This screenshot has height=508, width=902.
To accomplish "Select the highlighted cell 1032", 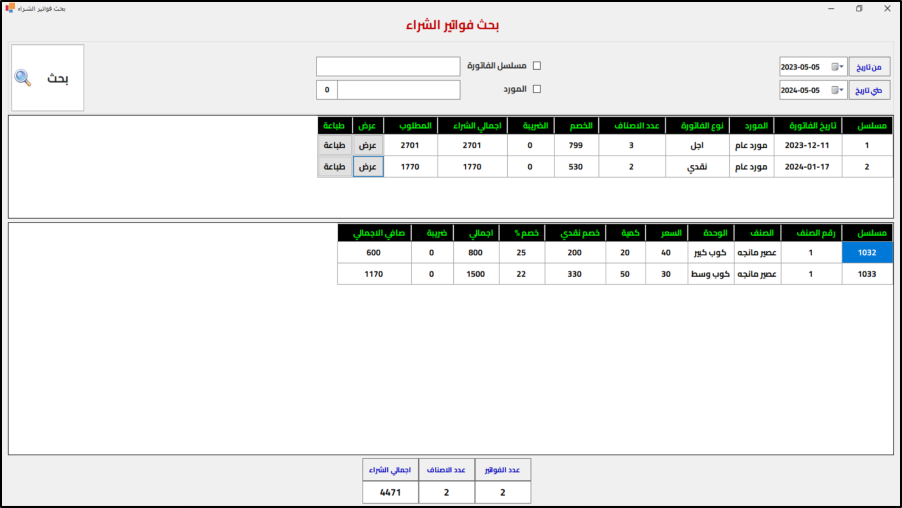I will point(867,253).
